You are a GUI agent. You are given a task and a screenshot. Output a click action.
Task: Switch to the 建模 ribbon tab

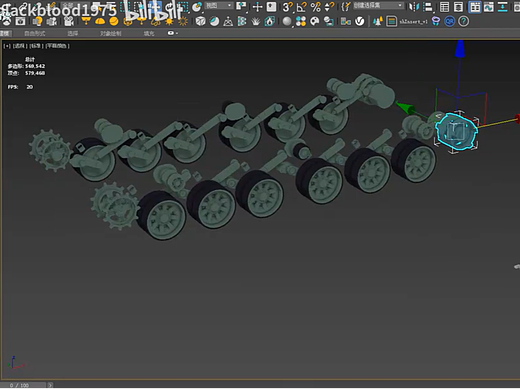pyautogui.click(x=5, y=33)
